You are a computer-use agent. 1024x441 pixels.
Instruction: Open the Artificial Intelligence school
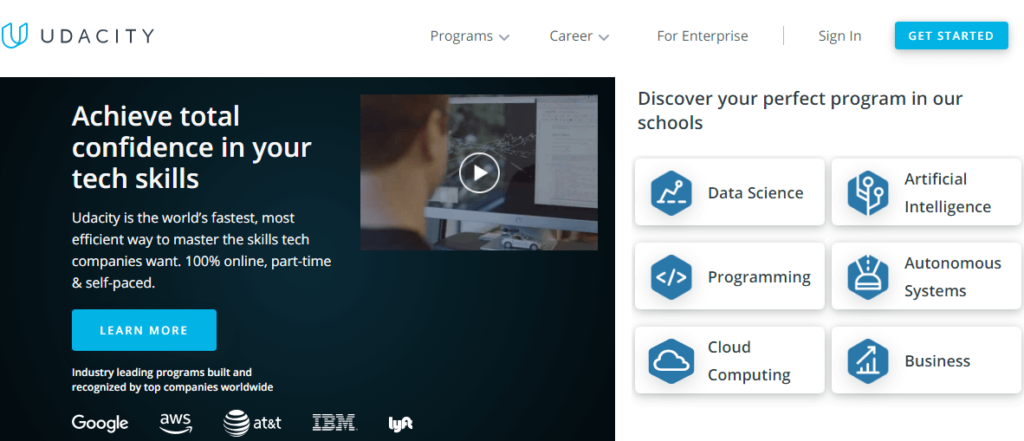click(926, 192)
